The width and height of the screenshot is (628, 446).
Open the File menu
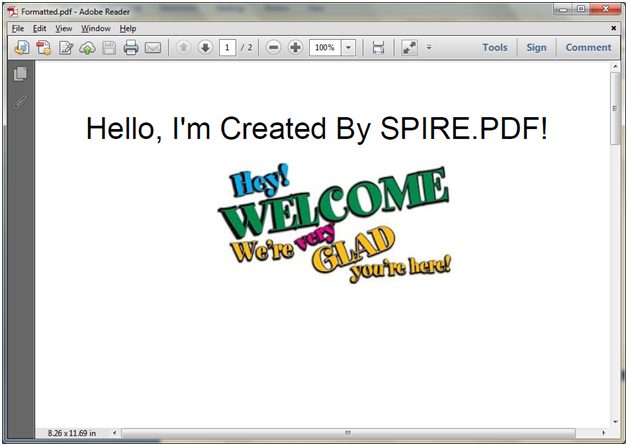(18, 29)
